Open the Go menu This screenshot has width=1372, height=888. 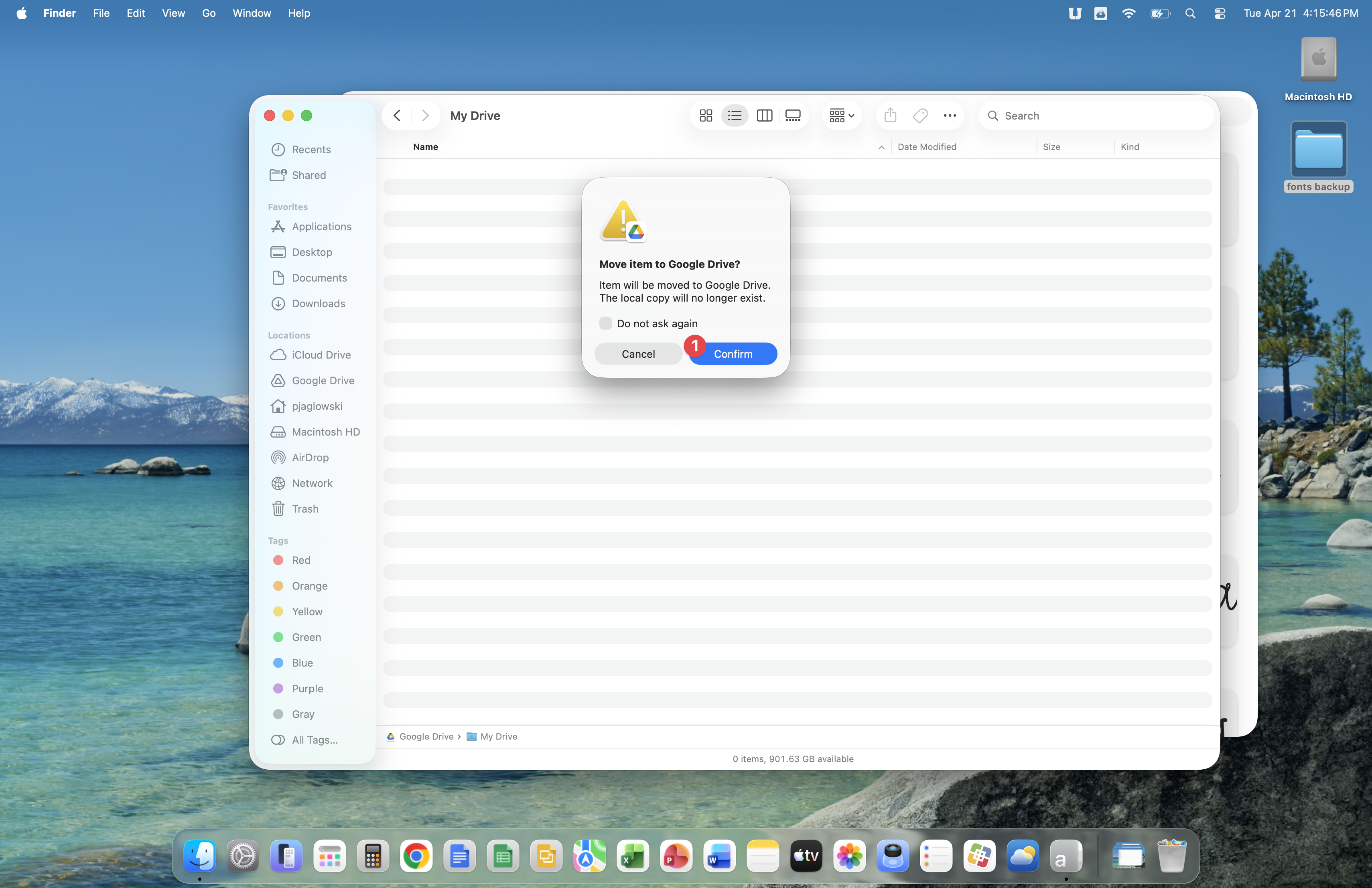pos(209,13)
